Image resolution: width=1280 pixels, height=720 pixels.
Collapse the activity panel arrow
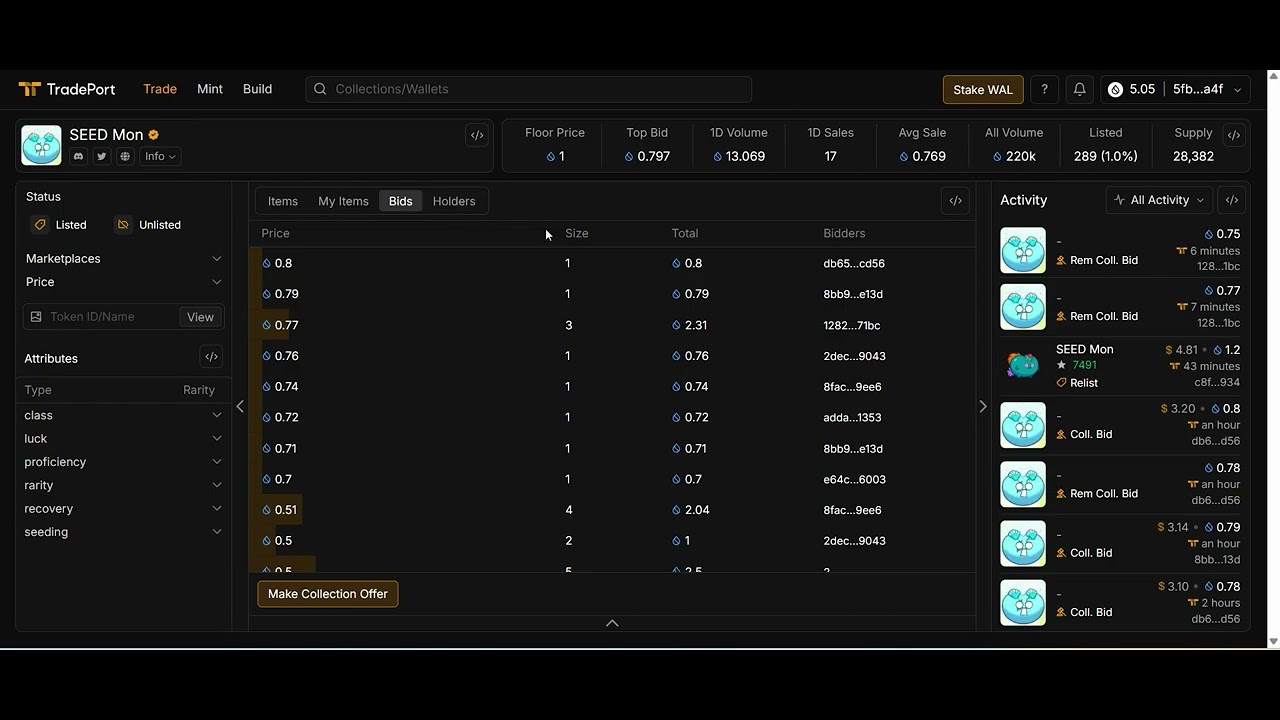(983, 406)
